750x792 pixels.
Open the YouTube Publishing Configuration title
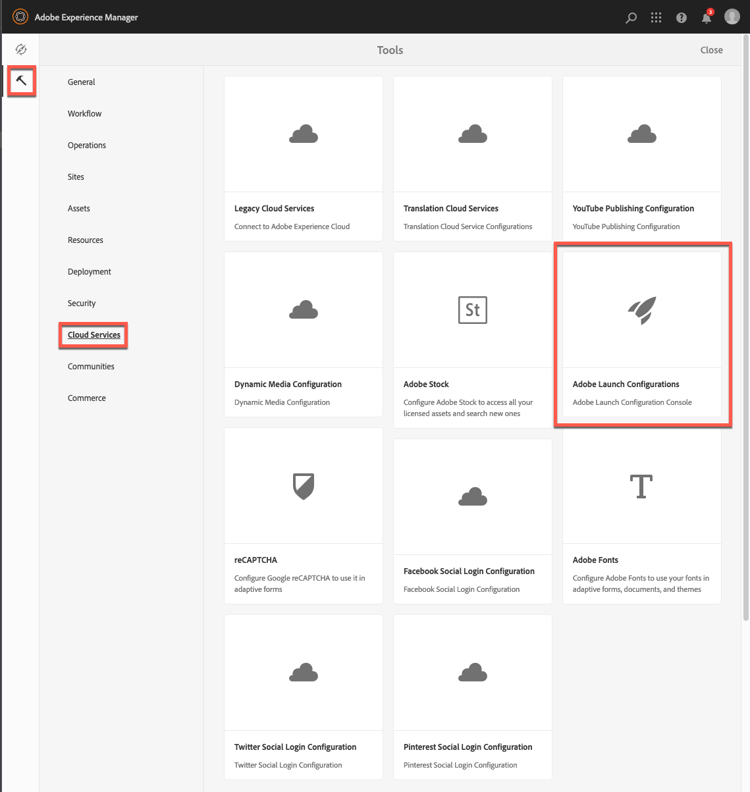pyautogui.click(x=633, y=209)
